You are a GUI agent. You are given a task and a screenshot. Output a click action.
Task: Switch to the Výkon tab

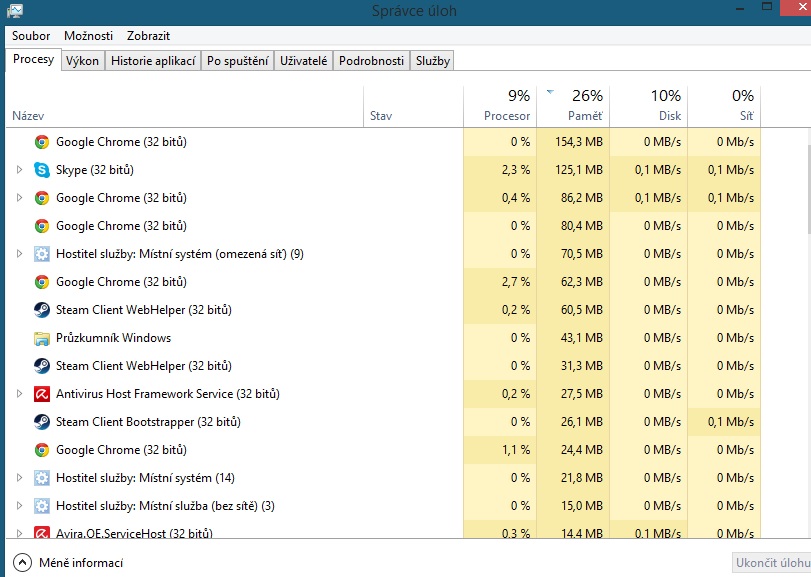[82, 60]
